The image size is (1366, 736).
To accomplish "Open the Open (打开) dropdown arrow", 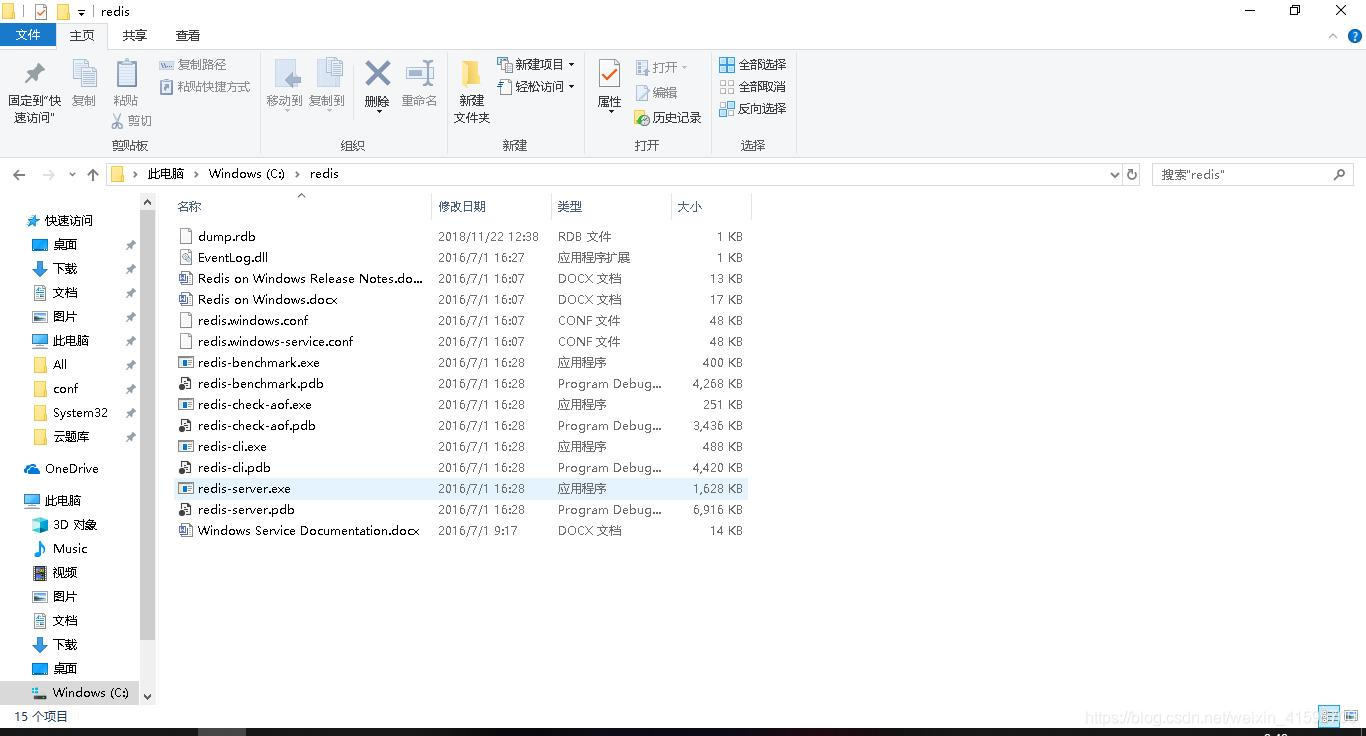I will (684, 68).
